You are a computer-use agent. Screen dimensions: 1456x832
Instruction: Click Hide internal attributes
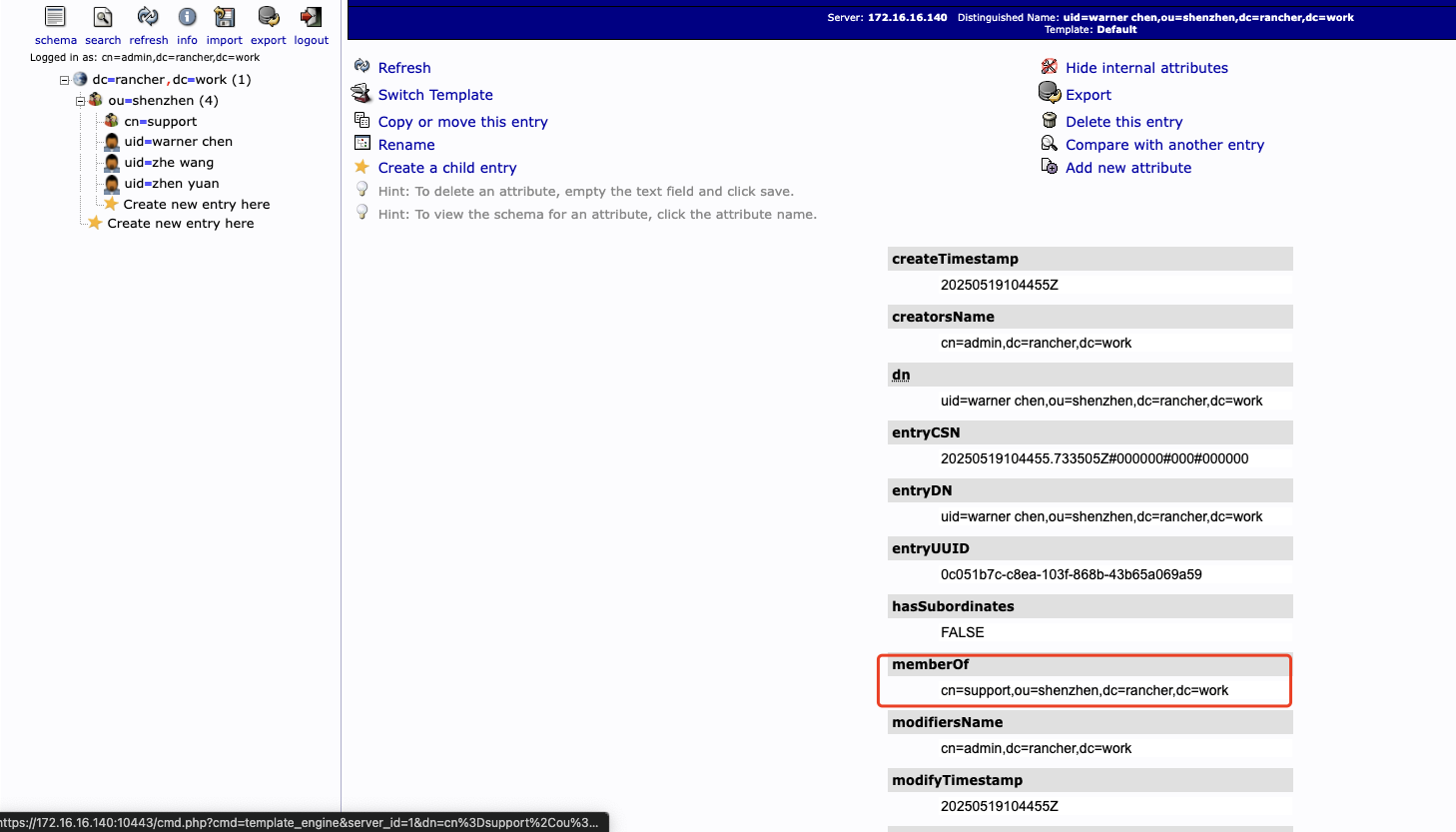pyautogui.click(x=1146, y=67)
